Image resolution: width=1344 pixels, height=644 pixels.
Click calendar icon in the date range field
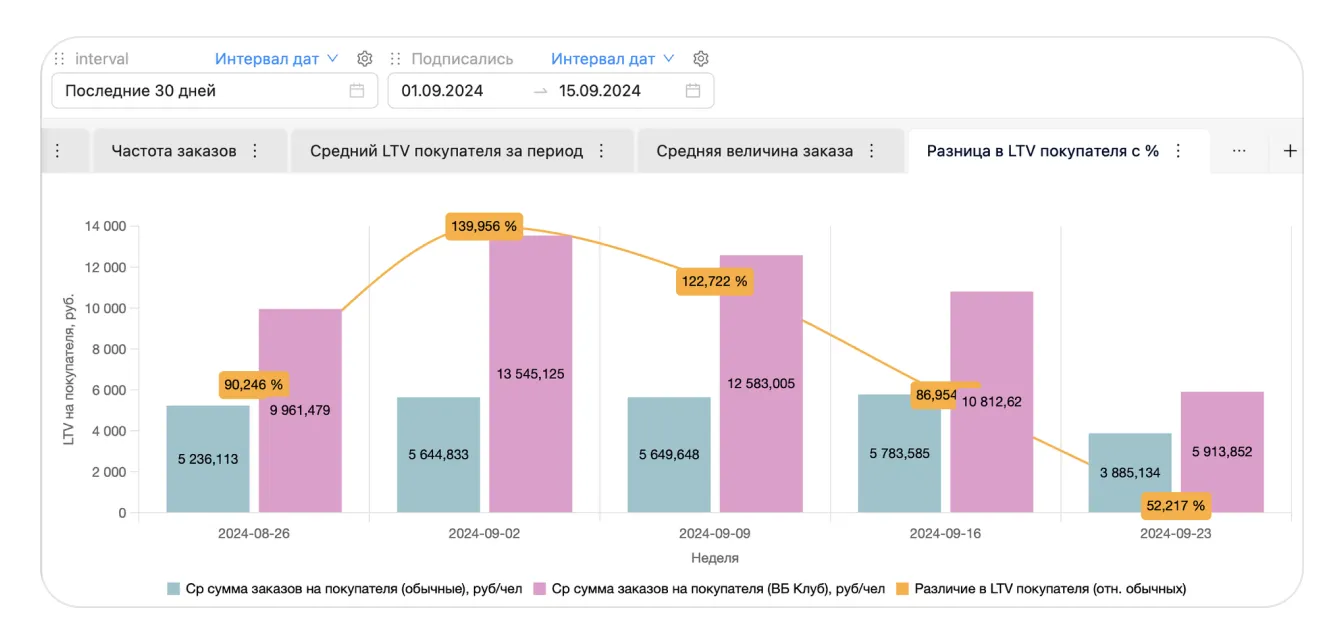coord(693,91)
